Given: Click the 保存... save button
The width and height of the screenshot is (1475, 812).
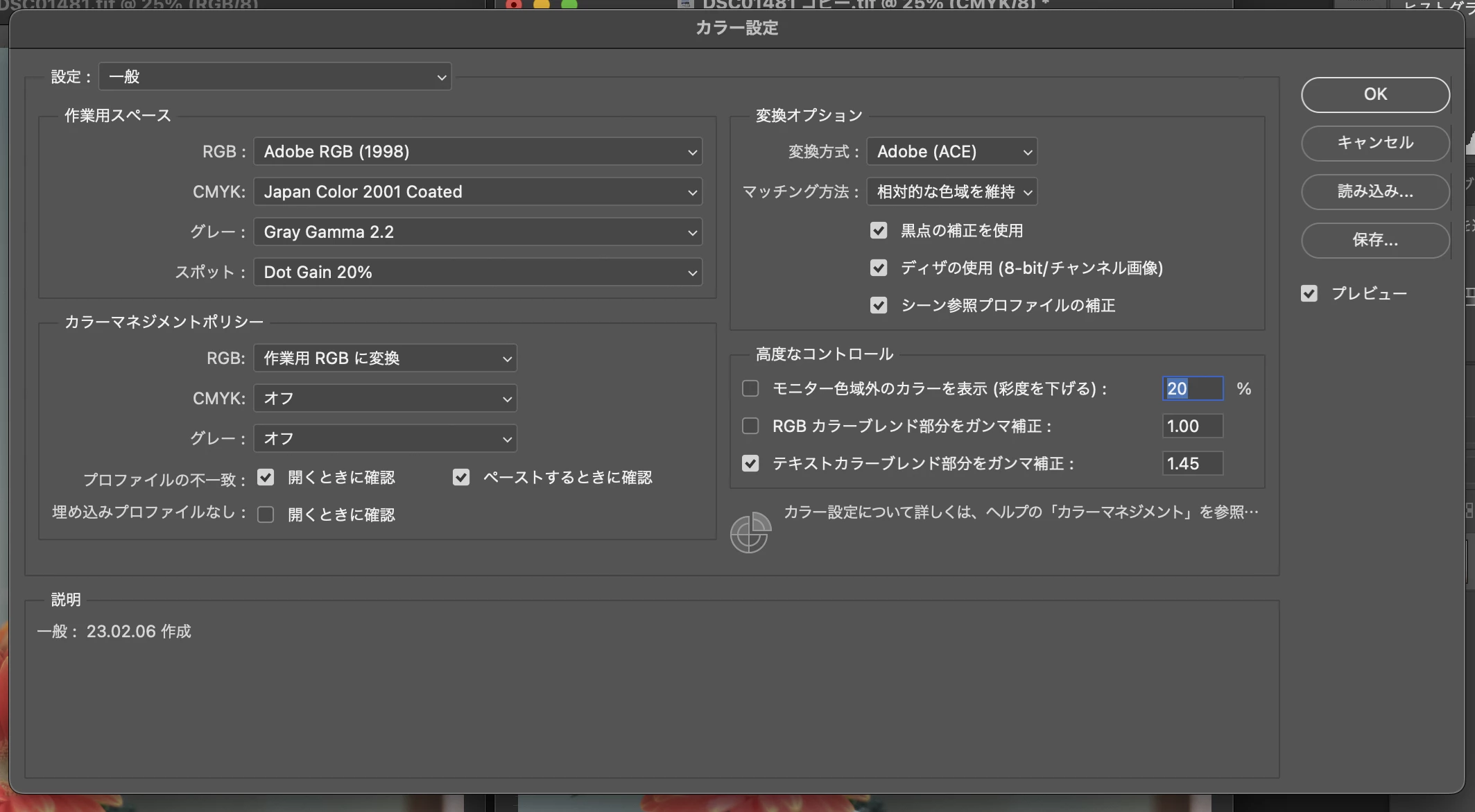Looking at the screenshot, I should tap(1374, 240).
